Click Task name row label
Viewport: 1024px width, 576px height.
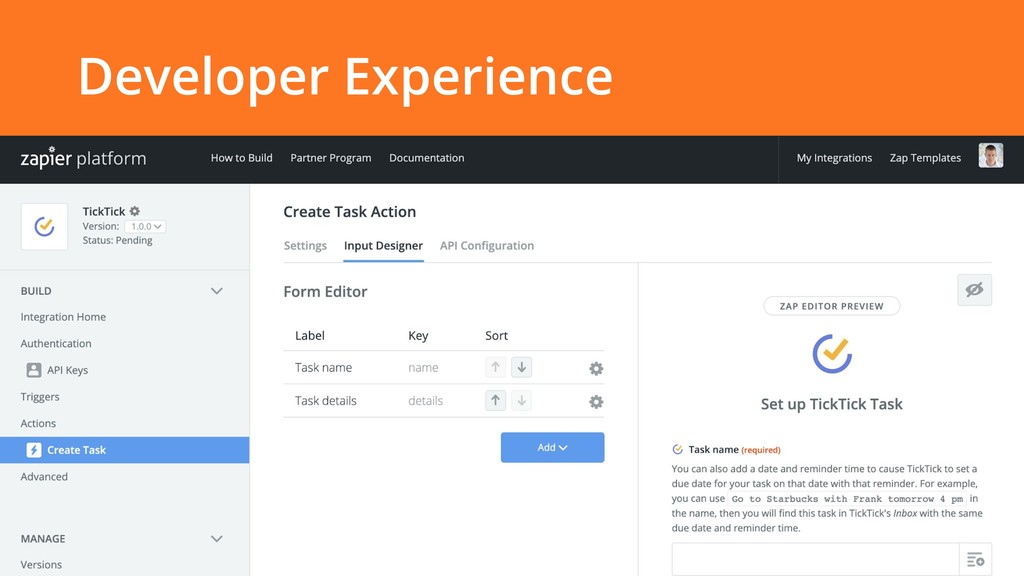point(323,368)
